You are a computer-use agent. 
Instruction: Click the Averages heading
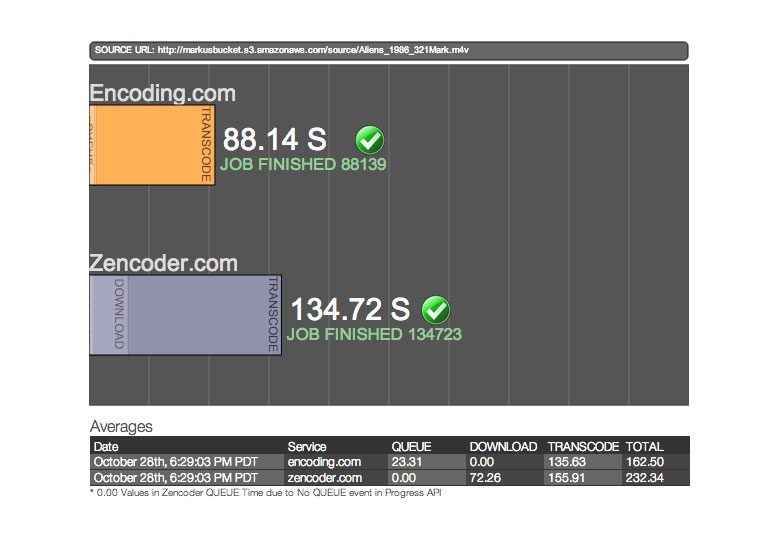click(121, 427)
